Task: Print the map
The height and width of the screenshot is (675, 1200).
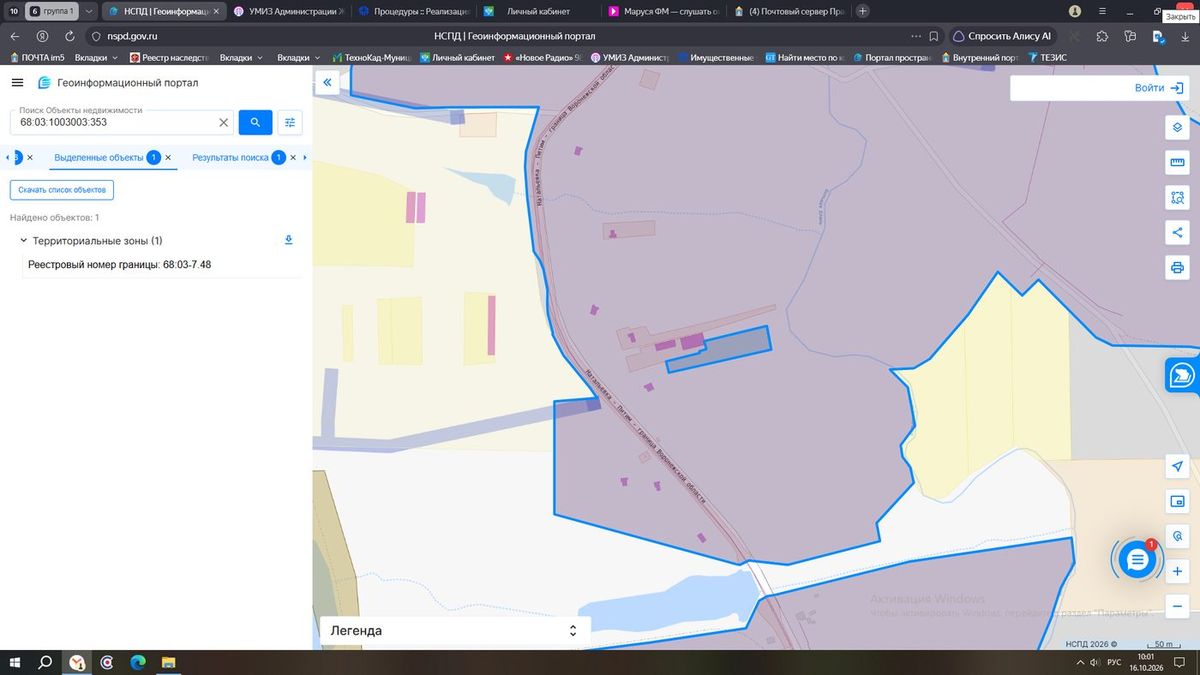Action: pyautogui.click(x=1177, y=268)
